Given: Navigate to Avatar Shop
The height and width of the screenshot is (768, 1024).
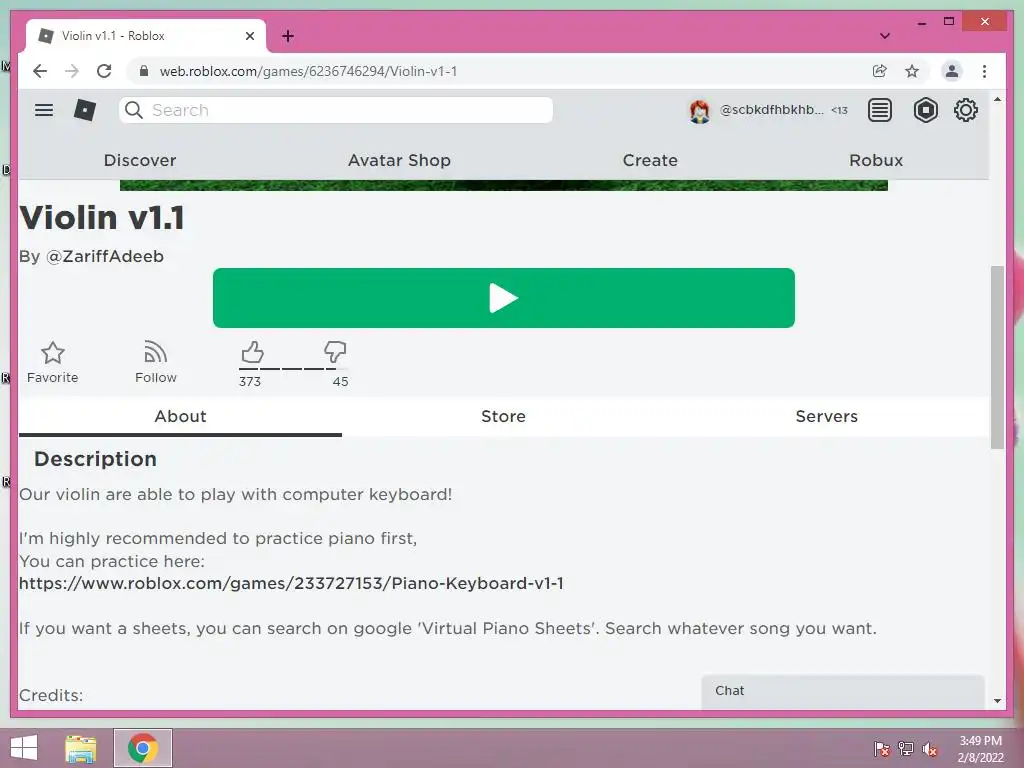Looking at the screenshot, I should tap(399, 160).
